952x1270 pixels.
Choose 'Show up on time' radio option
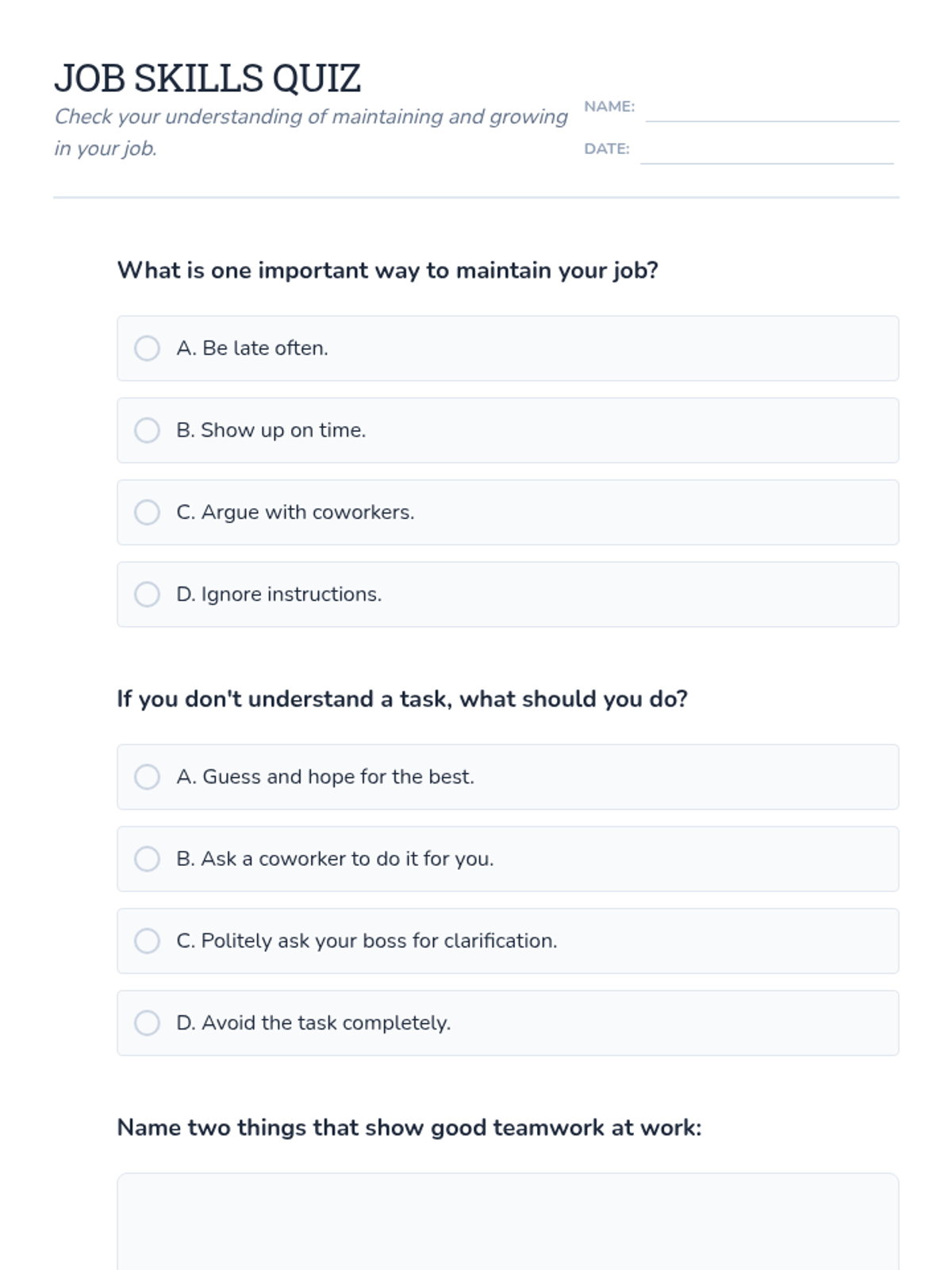click(147, 430)
